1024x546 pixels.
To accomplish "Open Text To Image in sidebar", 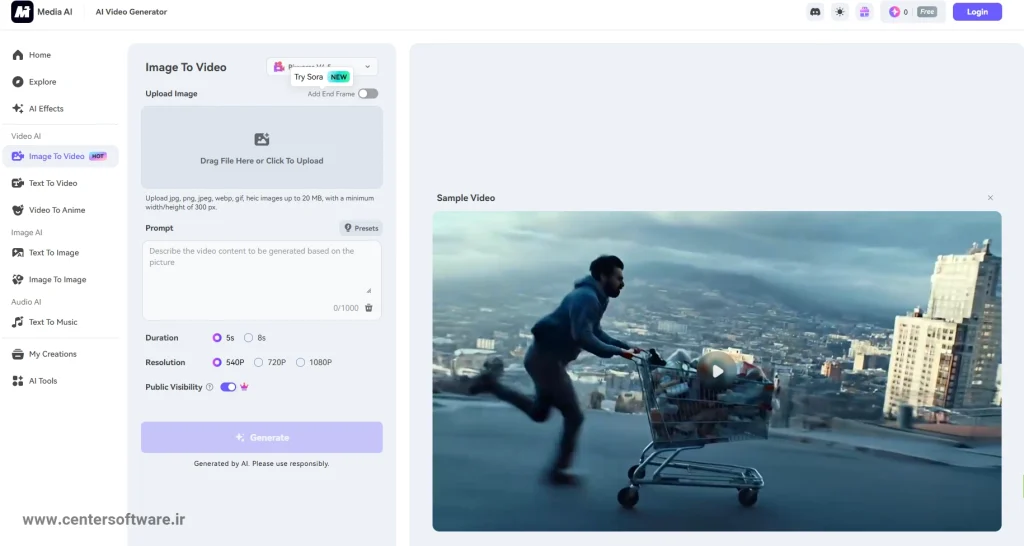I will pos(61,252).
